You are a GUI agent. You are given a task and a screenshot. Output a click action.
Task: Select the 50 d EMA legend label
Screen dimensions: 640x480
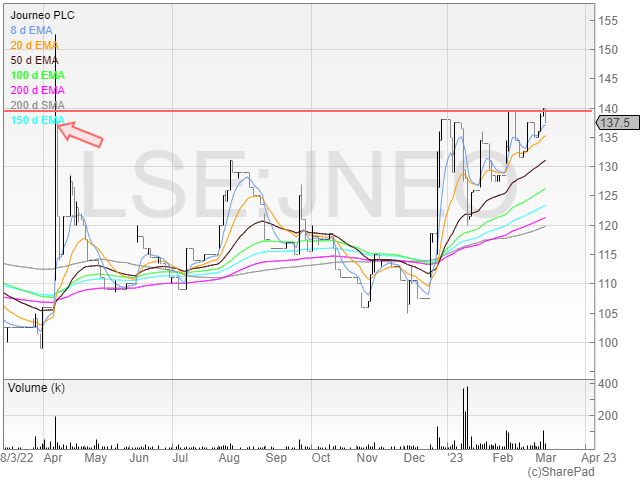[x=34, y=60]
